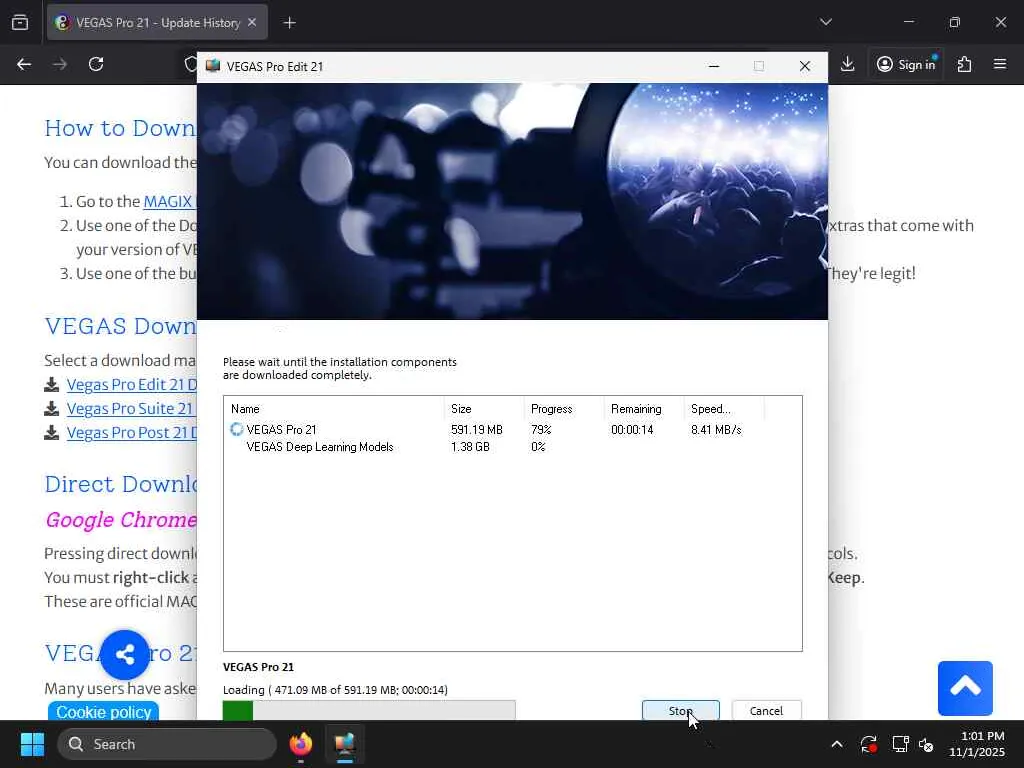Viewport: 1024px width, 768px height.
Task: Click Sign in in the browser toolbar
Action: tap(906, 64)
